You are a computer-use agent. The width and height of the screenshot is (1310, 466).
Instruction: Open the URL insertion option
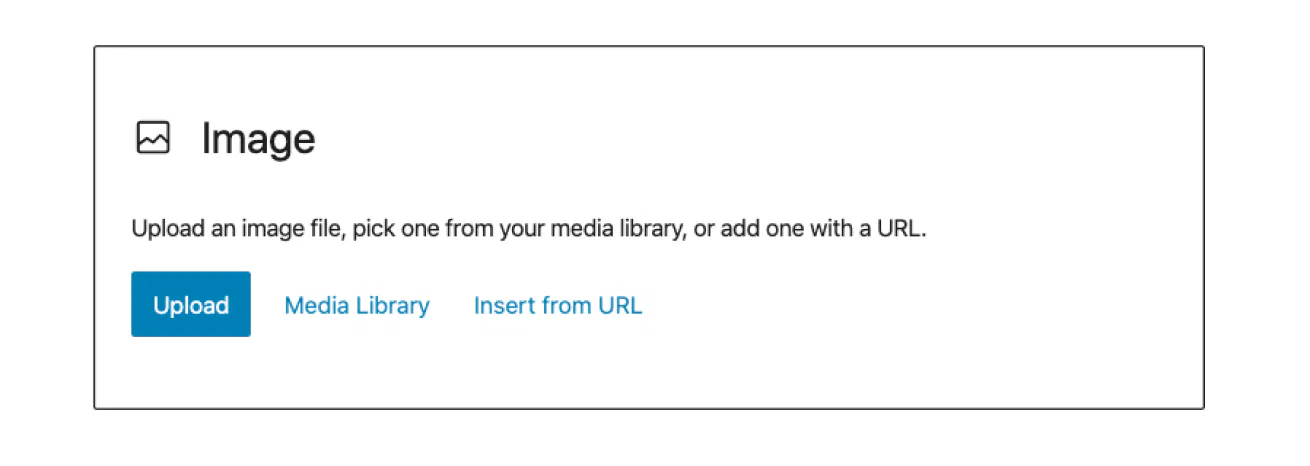[558, 305]
